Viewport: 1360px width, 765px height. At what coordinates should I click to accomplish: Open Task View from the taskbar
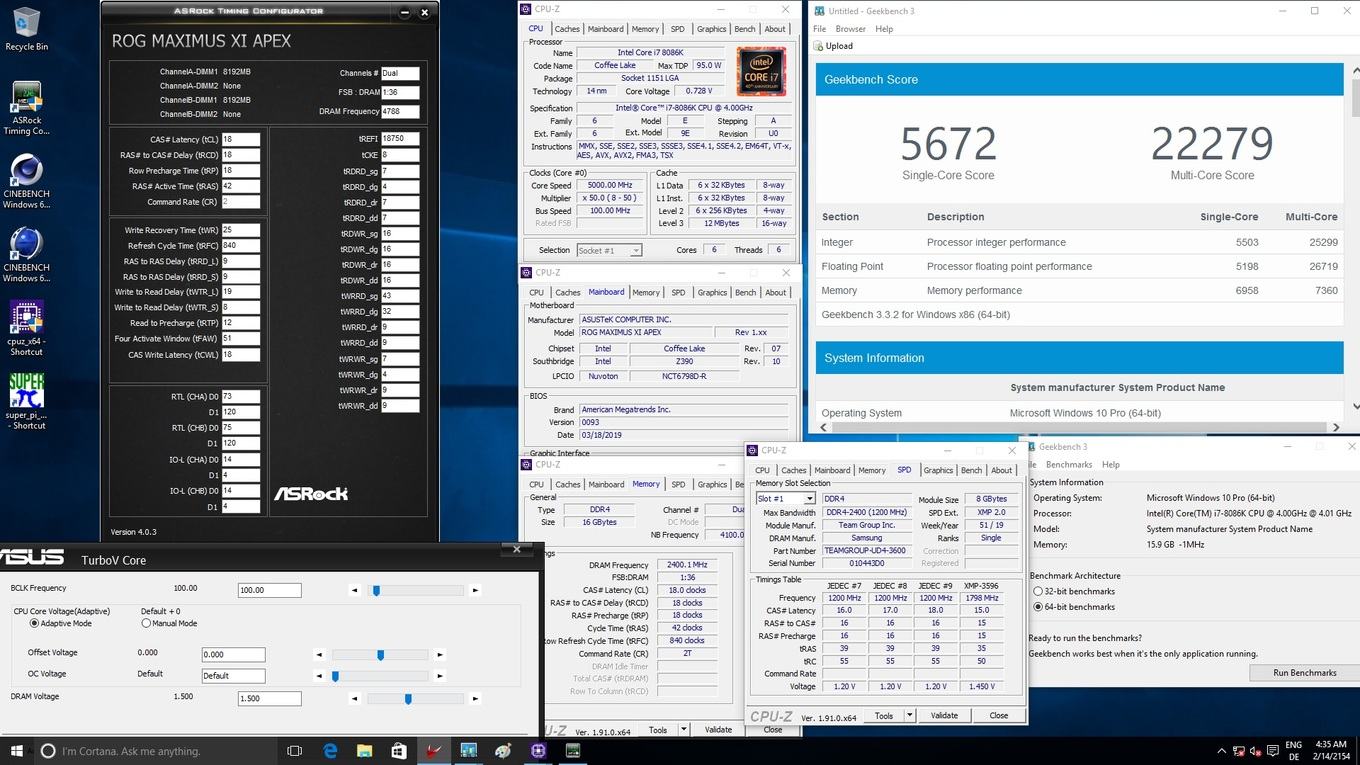(x=294, y=751)
